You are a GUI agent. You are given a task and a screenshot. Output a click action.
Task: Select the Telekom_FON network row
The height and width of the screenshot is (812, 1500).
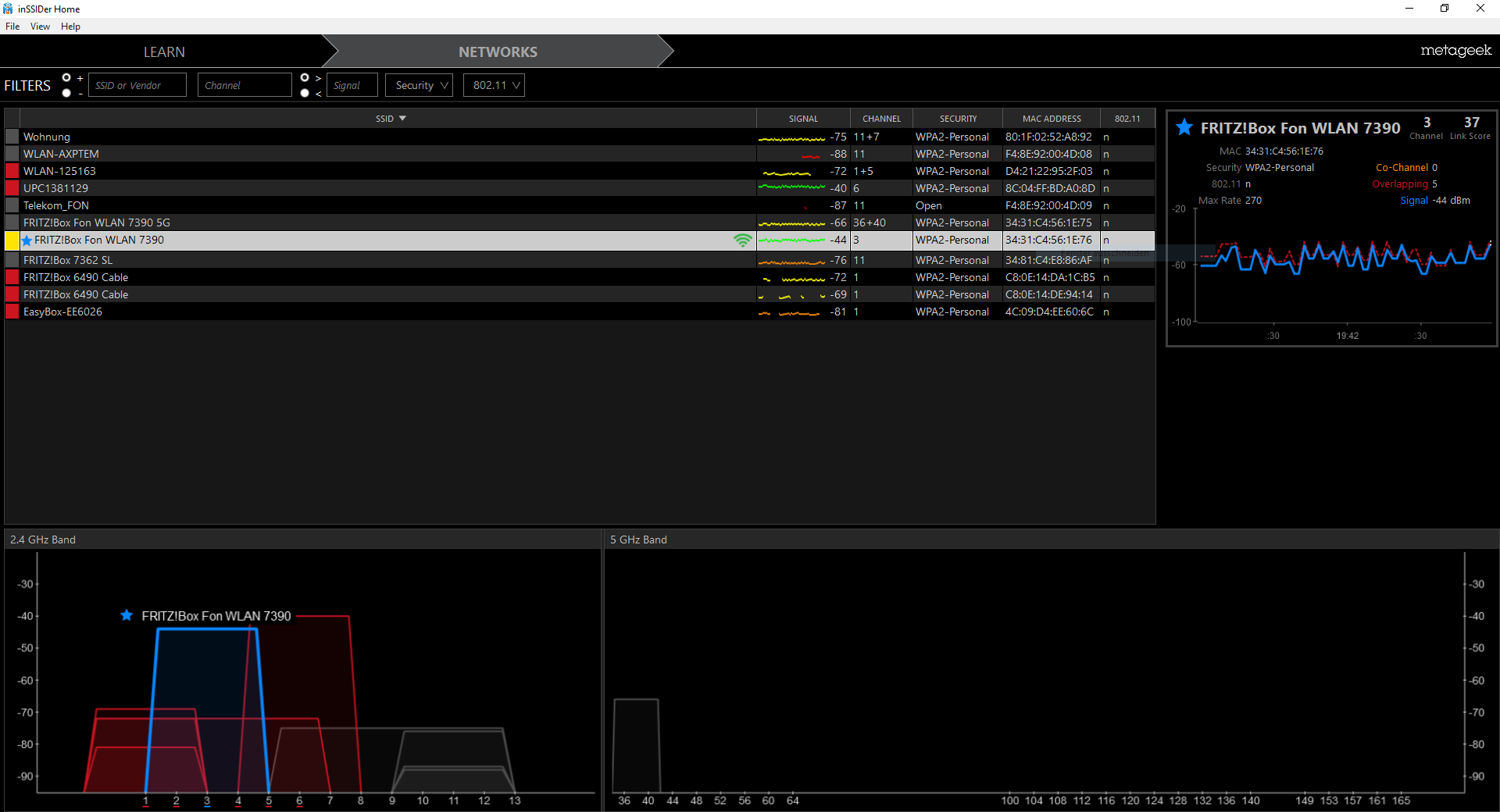(580, 205)
